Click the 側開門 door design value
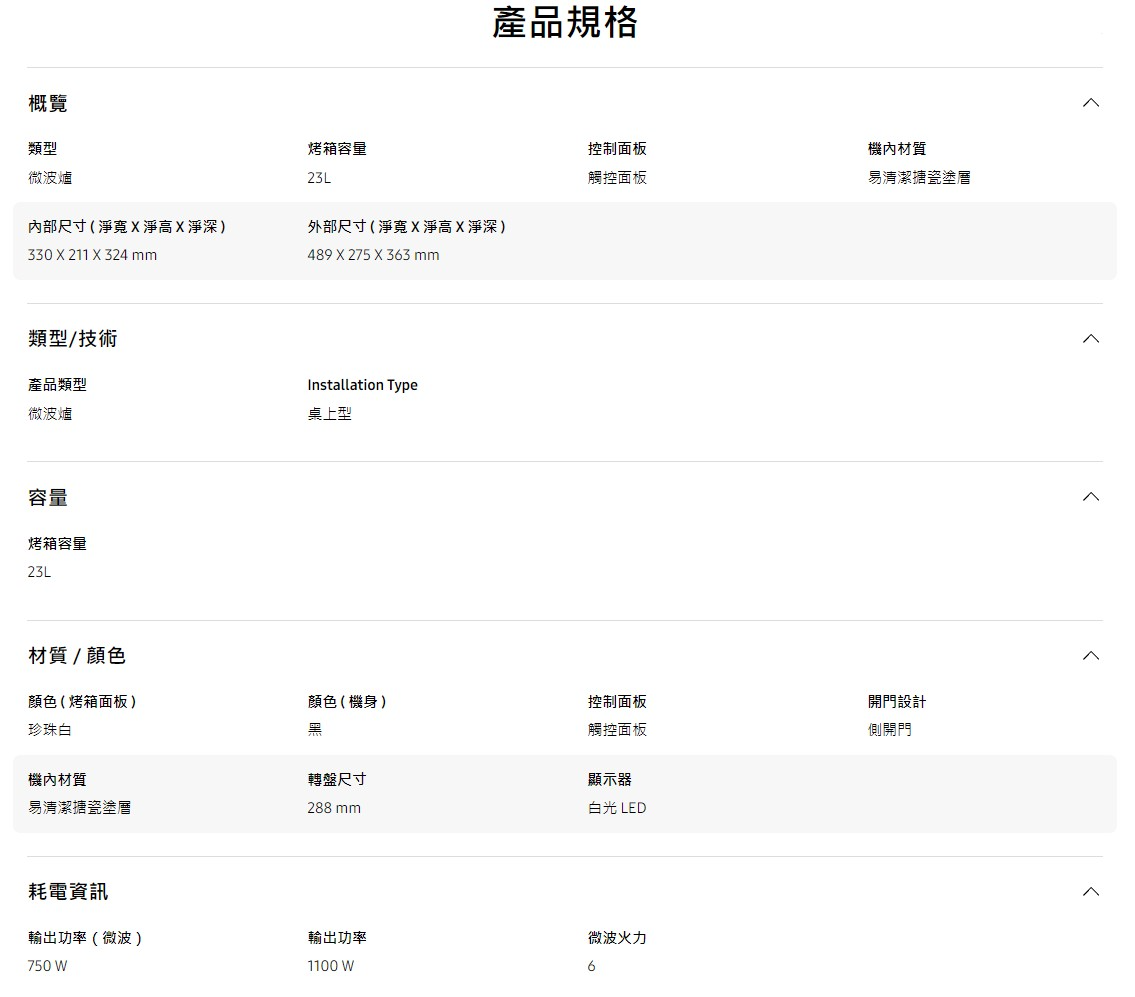1135x997 pixels. (x=889, y=730)
